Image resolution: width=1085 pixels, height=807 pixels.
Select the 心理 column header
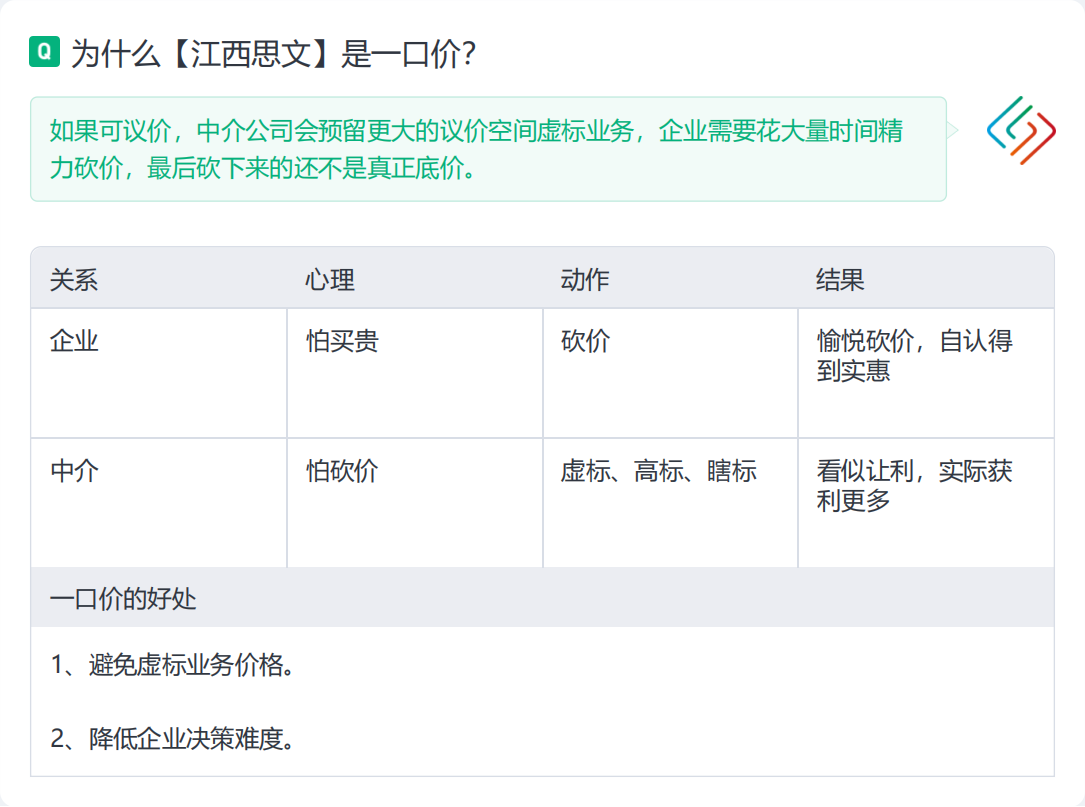pos(330,280)
